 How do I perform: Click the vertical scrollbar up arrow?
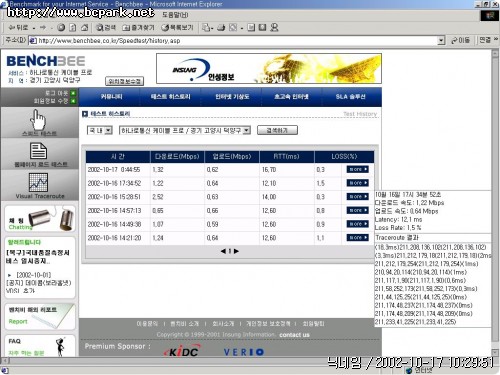(495, 53)
